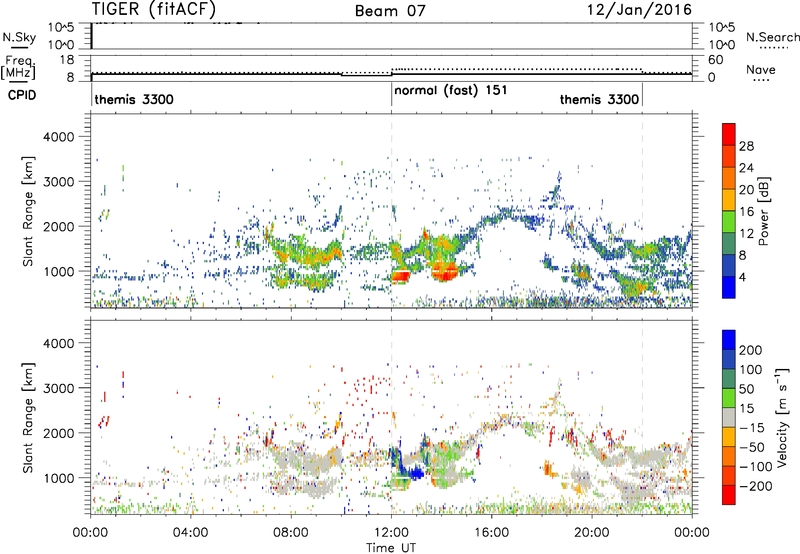800x554 pixels.
Task: Click the -100 label on velocity colorbar
Action: (756, 466)
